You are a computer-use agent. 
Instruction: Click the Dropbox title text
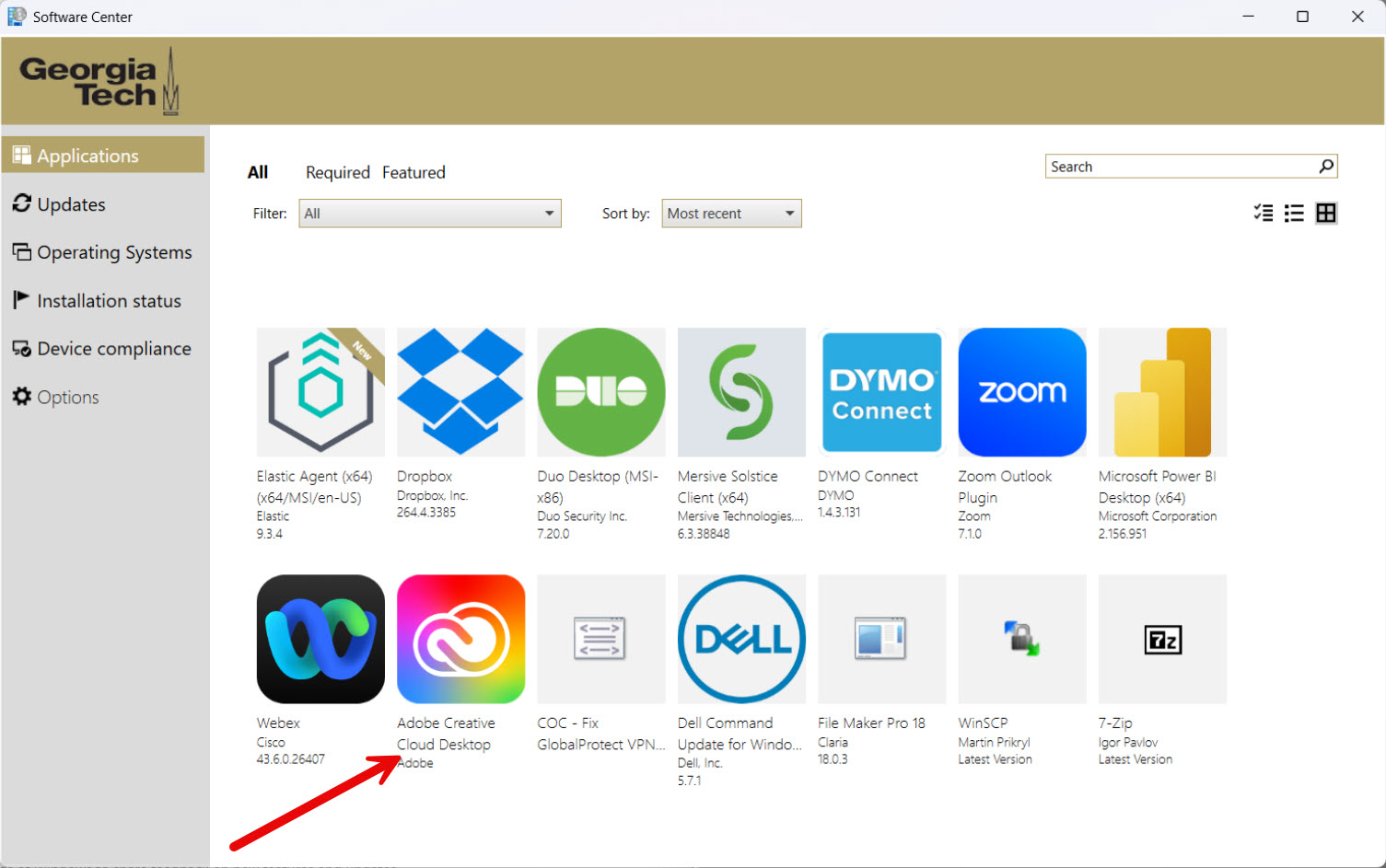coord(425,476)
